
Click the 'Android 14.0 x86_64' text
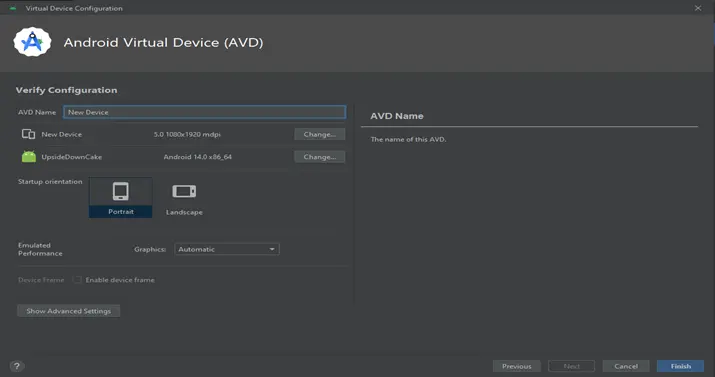(197, 157)
